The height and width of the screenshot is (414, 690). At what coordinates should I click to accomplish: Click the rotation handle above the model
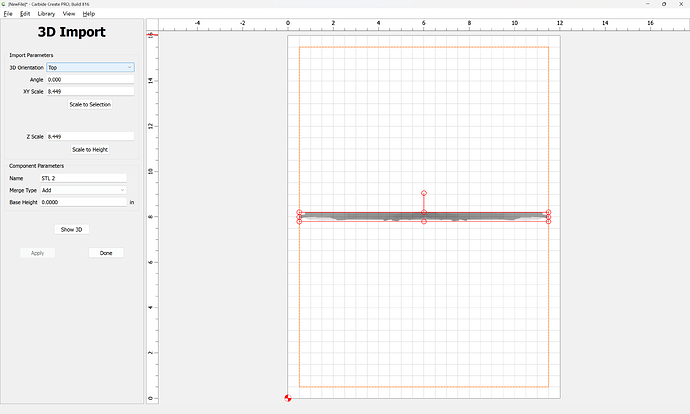pos(424,193)
